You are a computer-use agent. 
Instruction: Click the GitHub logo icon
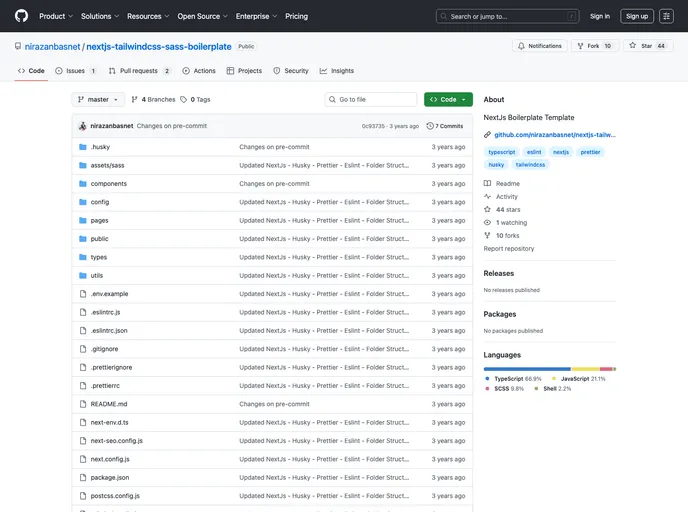click(21, 16)
